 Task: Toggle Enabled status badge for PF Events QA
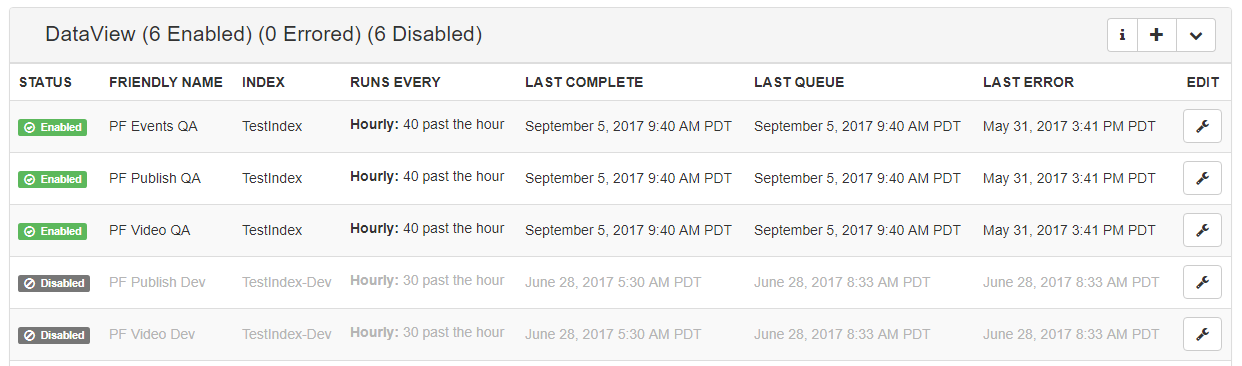coord(52,127)
